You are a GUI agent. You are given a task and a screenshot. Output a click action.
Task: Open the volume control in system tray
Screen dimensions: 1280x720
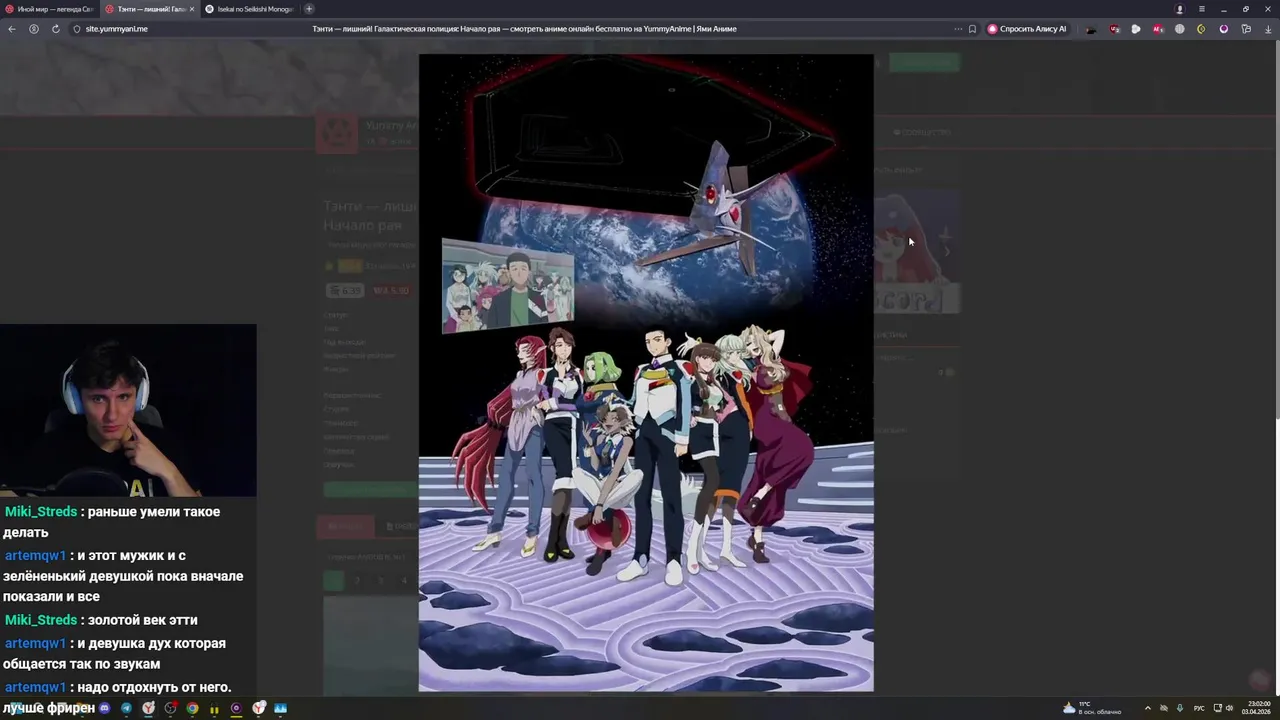1229,708
